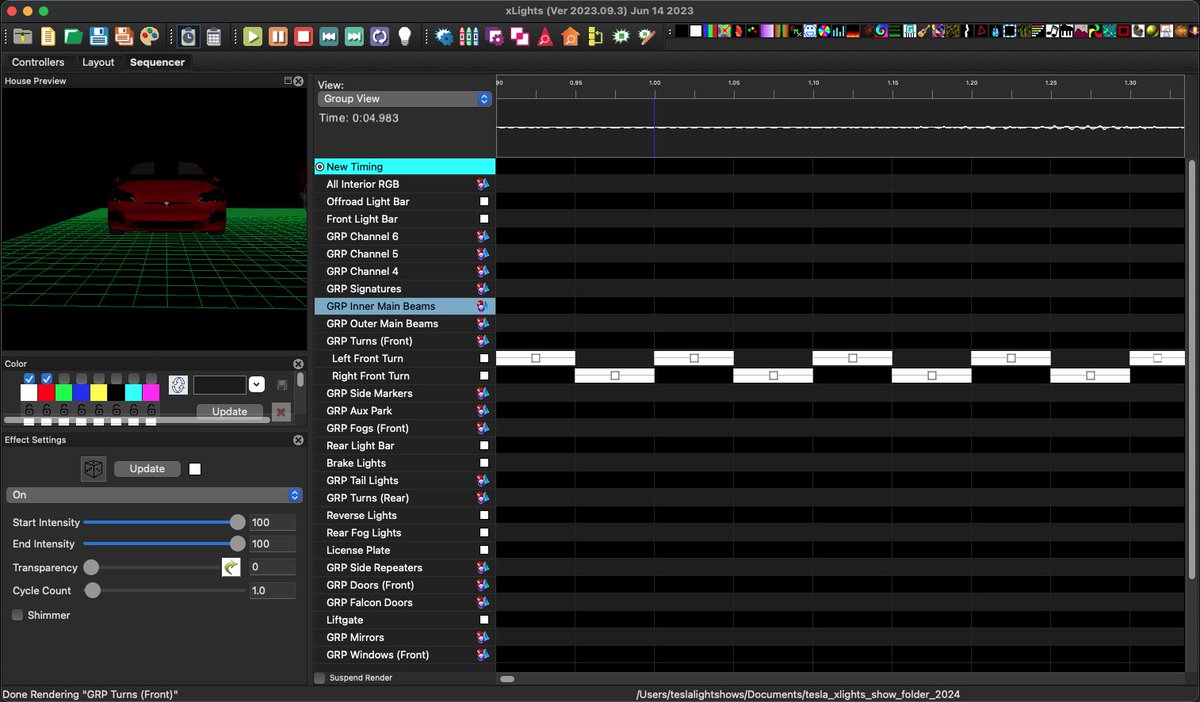Select first effect block on Left Front Turn

pos(536,358)
